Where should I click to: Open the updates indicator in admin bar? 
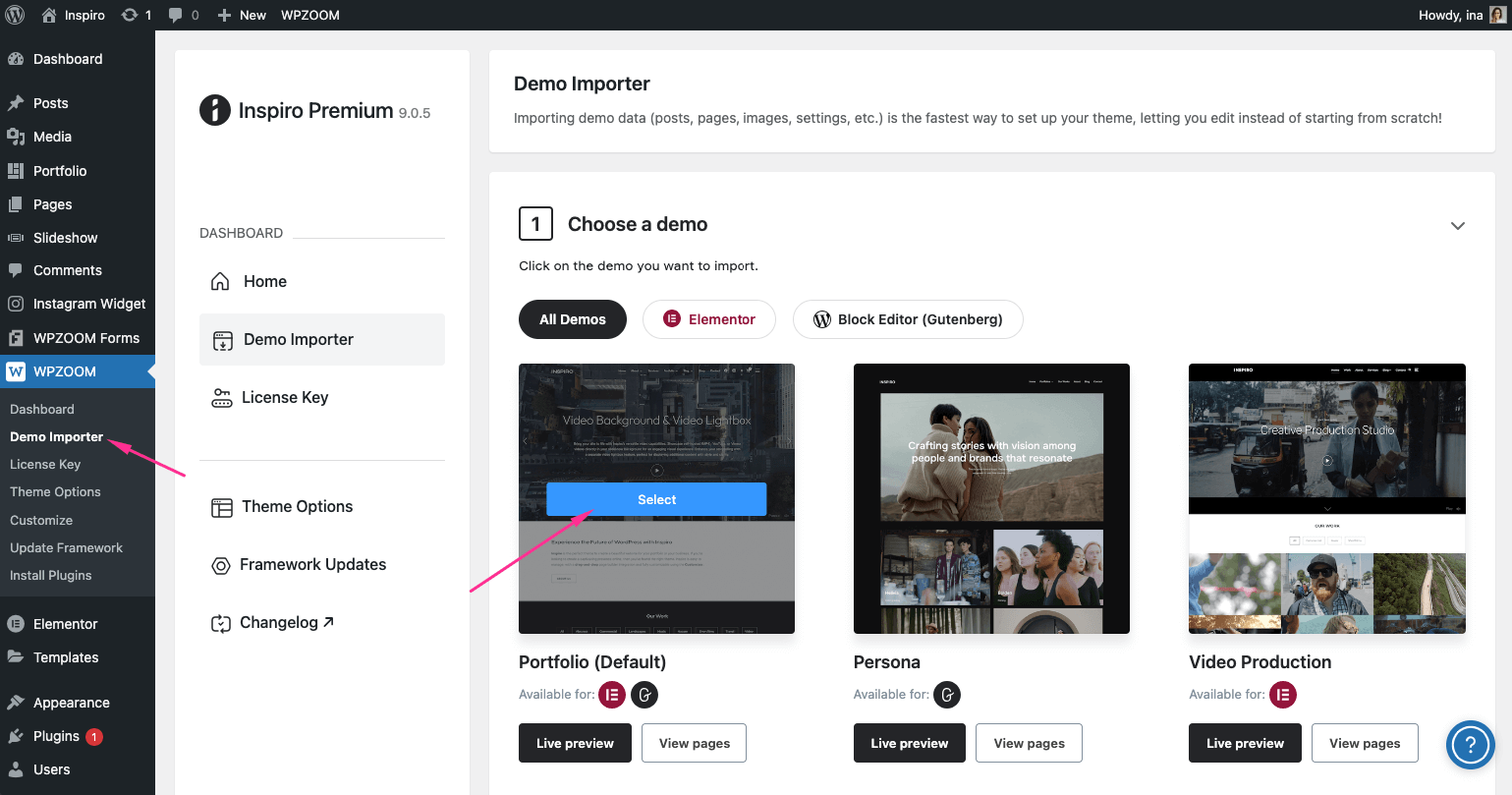point(136,15)
